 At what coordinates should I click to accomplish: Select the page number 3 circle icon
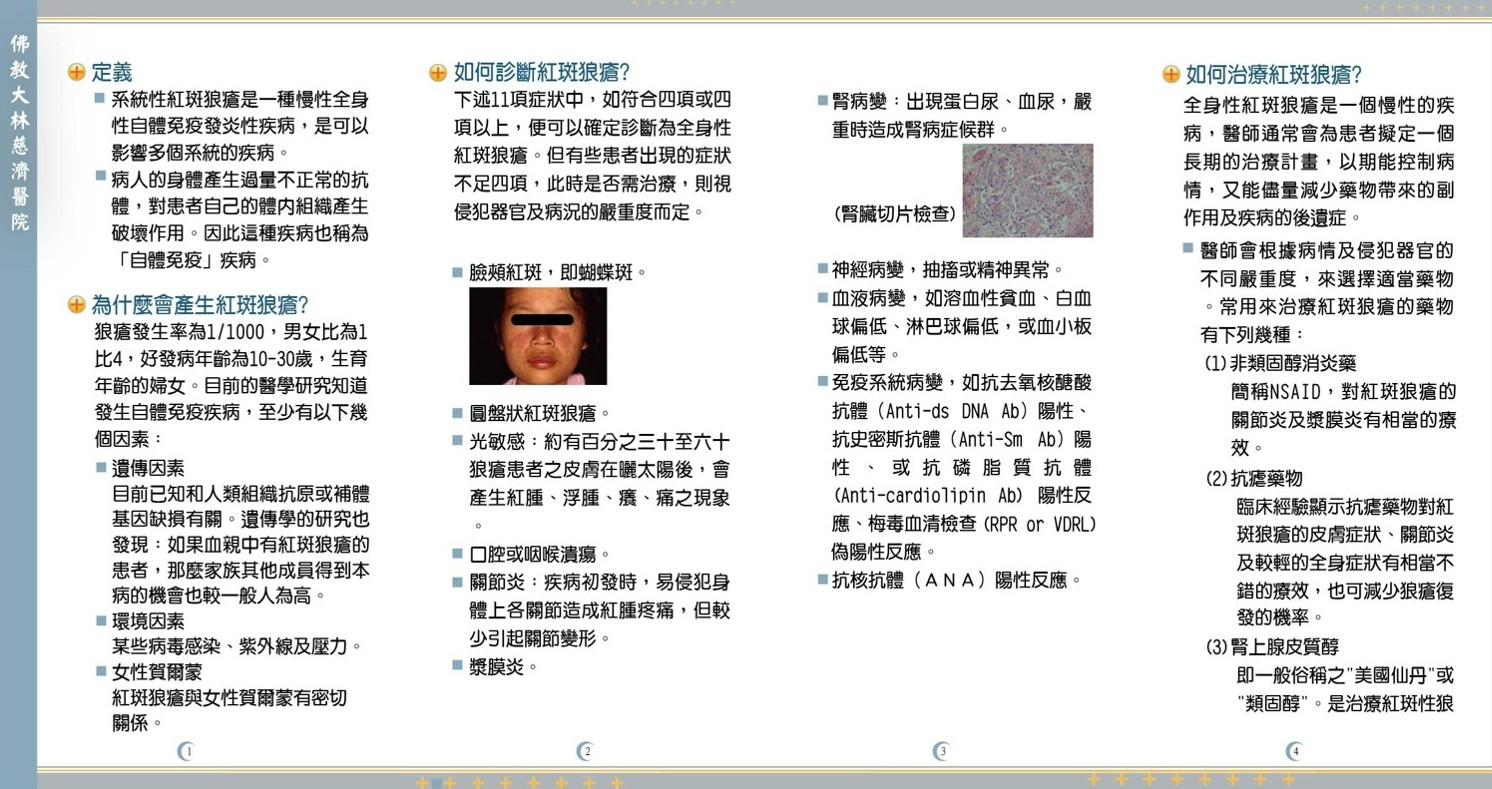pyautogui.click(x=941, y=750)
